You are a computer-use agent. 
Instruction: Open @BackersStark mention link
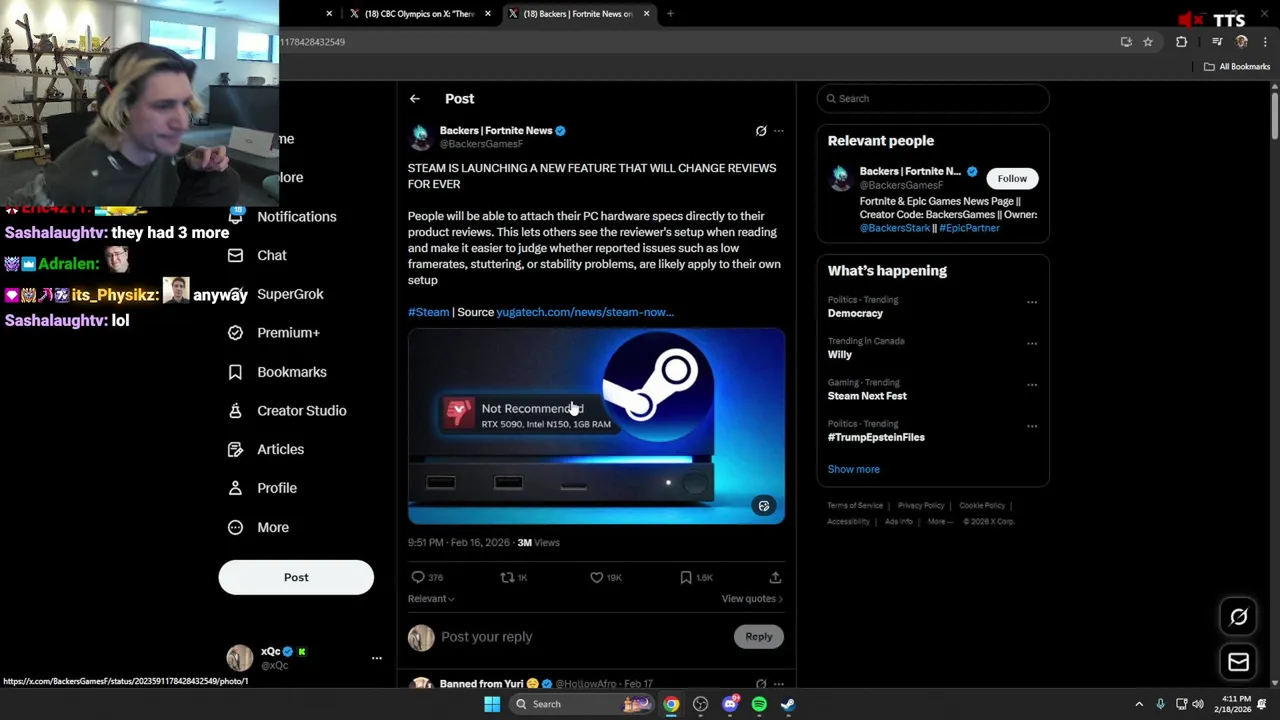coord(895,228)
